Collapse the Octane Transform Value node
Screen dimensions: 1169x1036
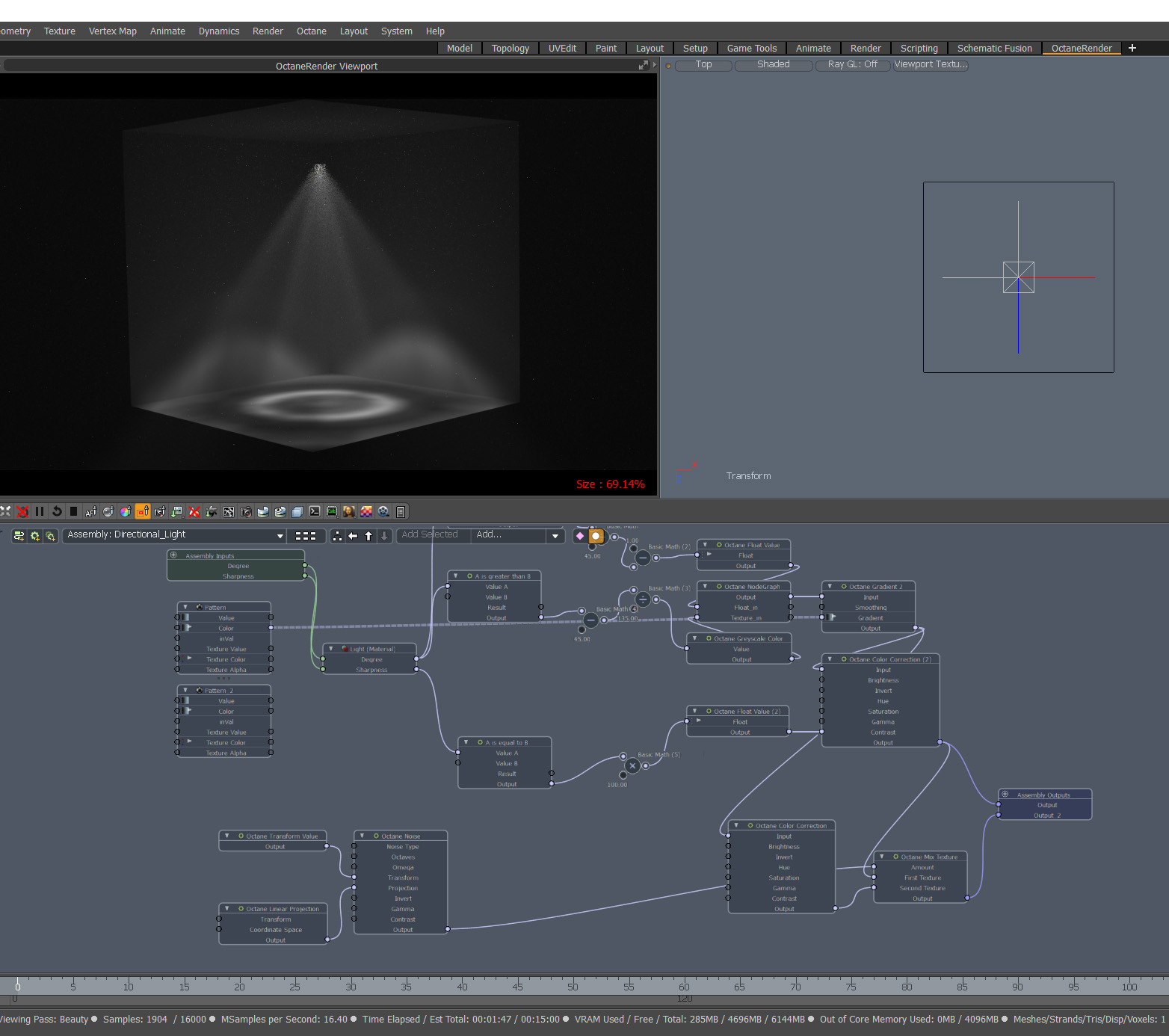[x=227, y=836]
